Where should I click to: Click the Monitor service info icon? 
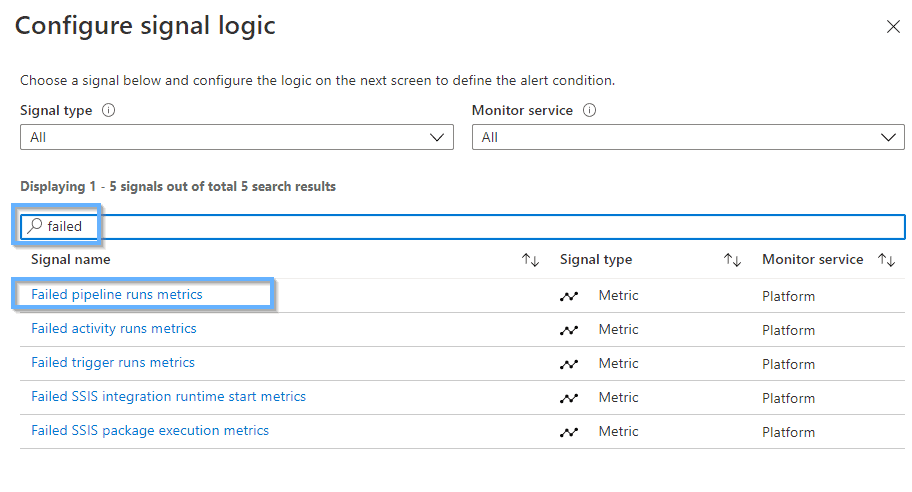point(589,110)
